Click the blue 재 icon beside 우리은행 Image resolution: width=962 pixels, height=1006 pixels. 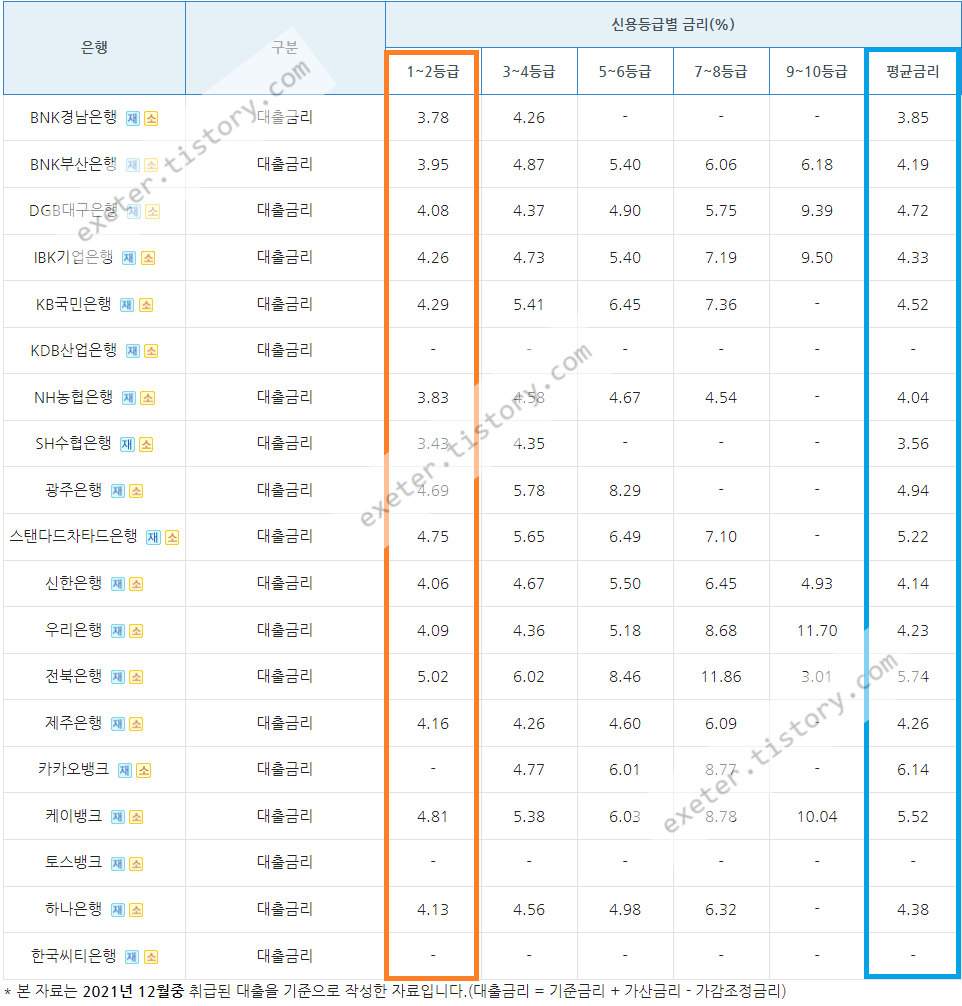[118, 631]
